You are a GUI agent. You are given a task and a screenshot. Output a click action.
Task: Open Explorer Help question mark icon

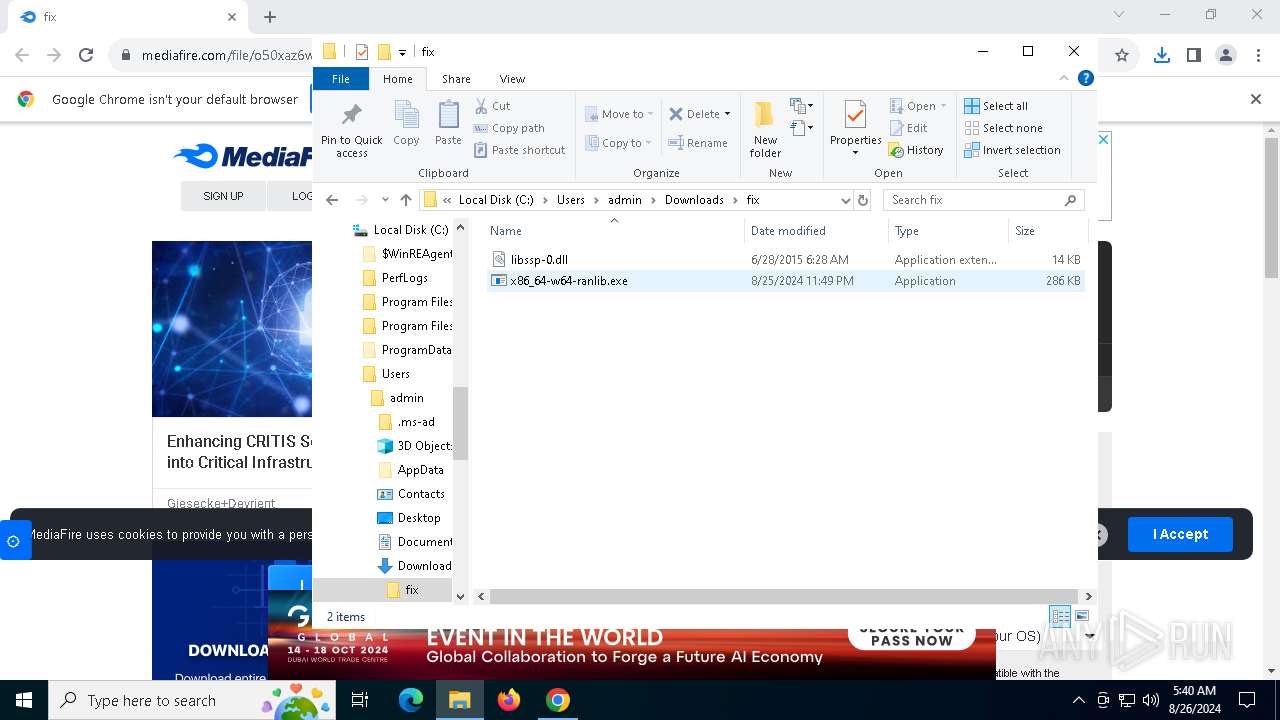[x=1085, y=78]
